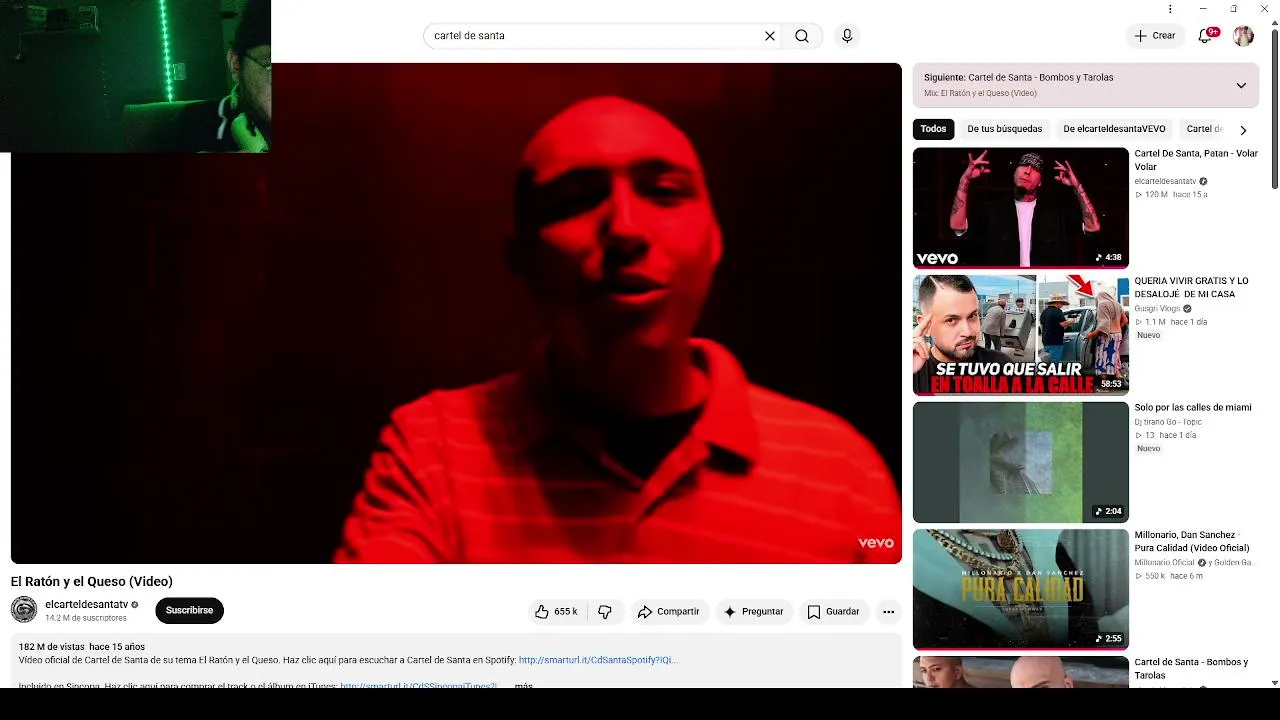Open the browser three-dot menu

[x=1170, y=9]
